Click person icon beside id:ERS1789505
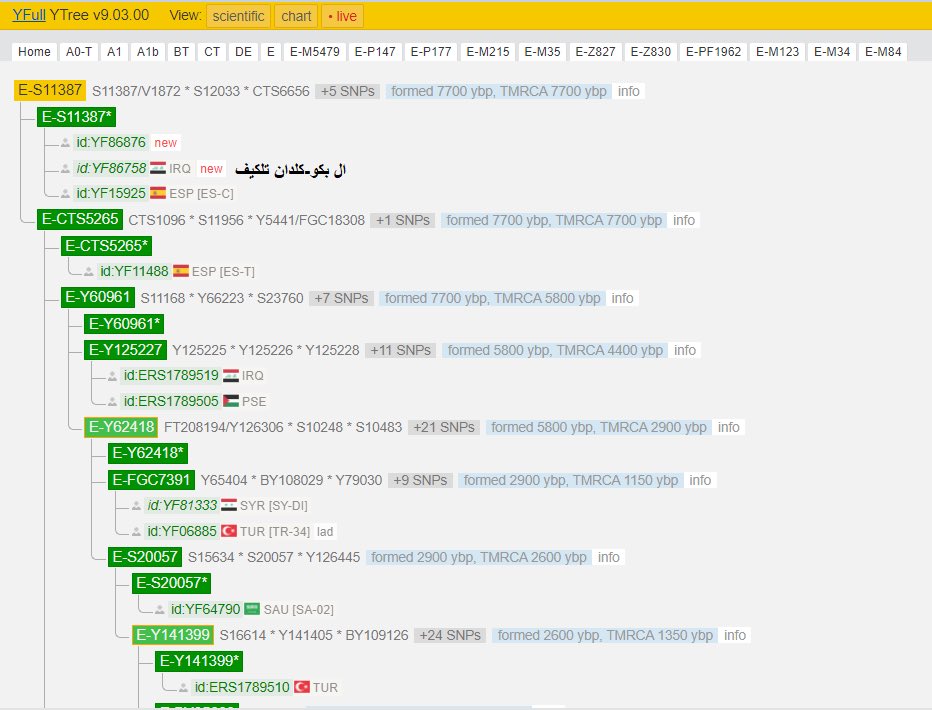The height and width of the screenshot is (710, 932). [x=112, y=402]
